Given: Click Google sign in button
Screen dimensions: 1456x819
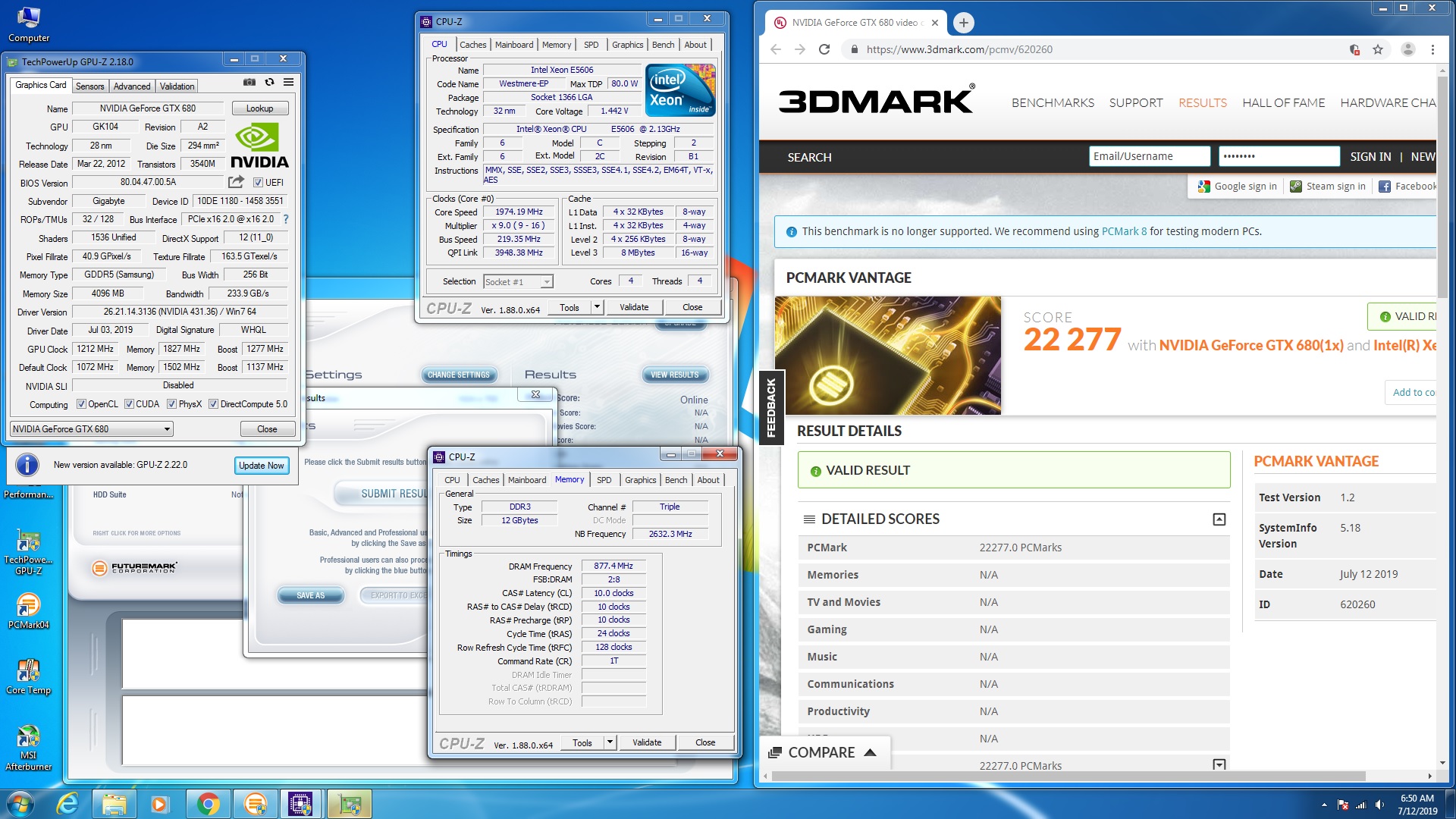Looking at the screenshot, I should click(x=1238, y=187).
